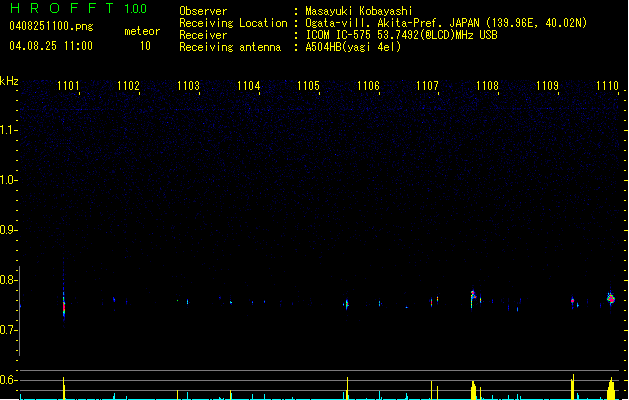This screenshot has width=629, height=400.
Task: Click the 0.8 kHz frequency label
Action: (8, 280)
